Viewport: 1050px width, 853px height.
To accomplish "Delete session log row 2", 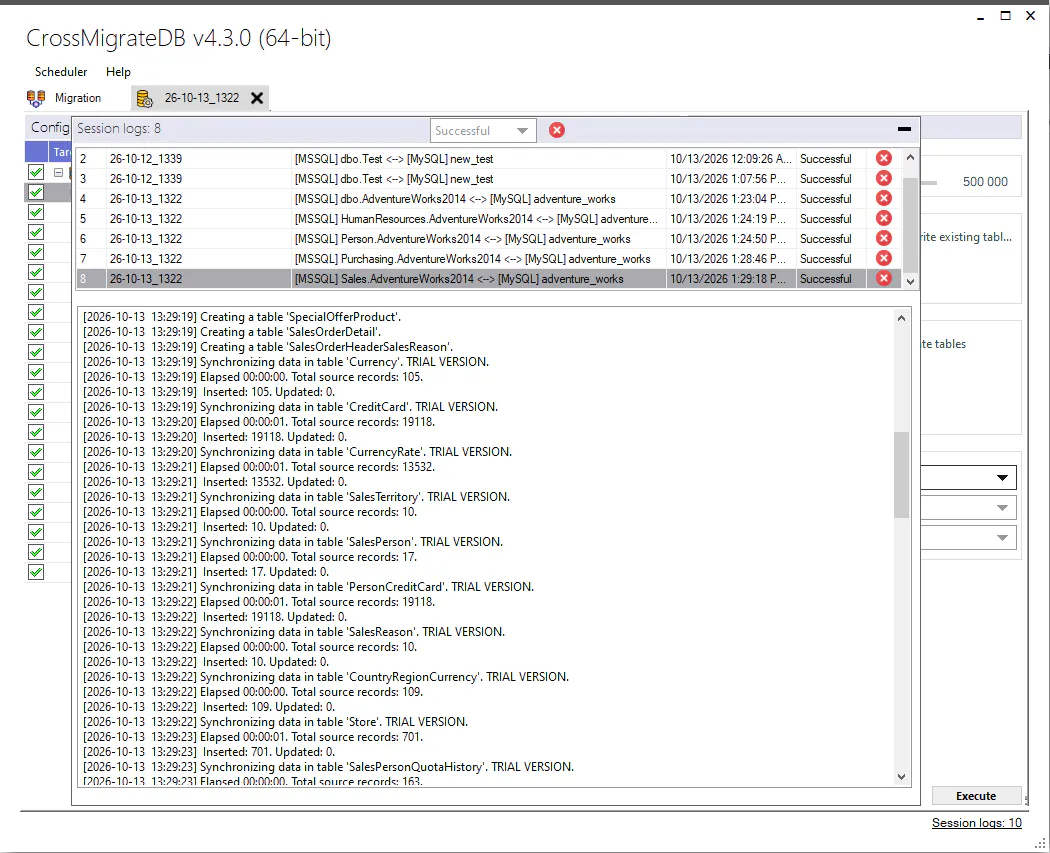I will 883,158.
